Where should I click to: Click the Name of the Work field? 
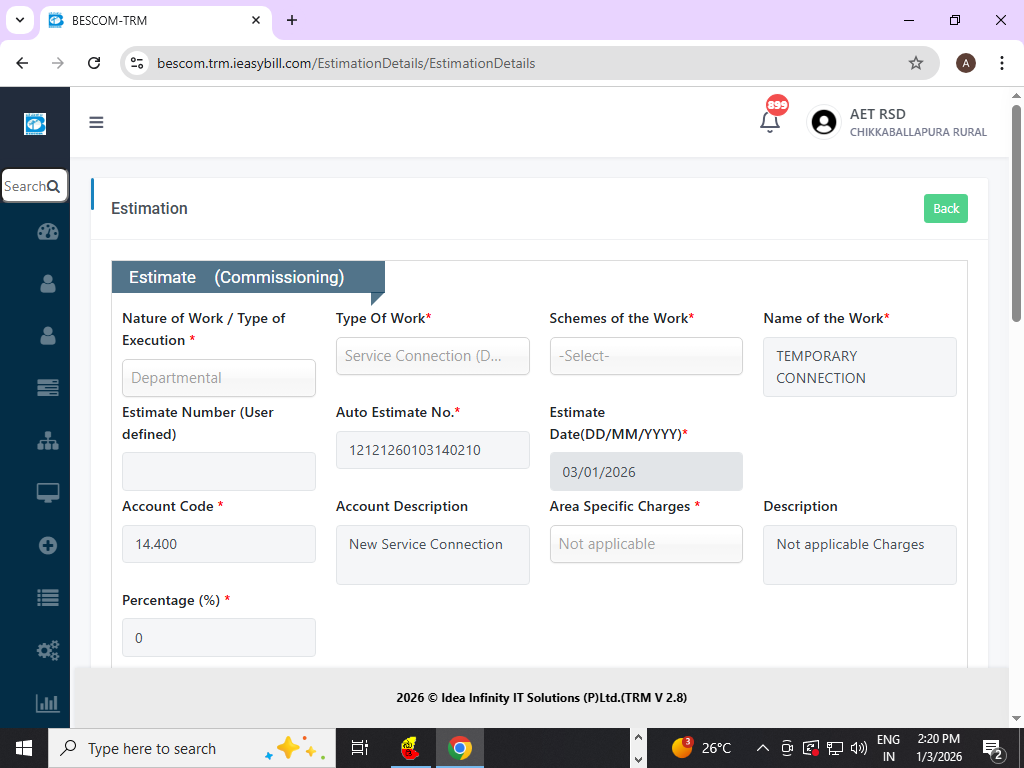click(859, 367)
